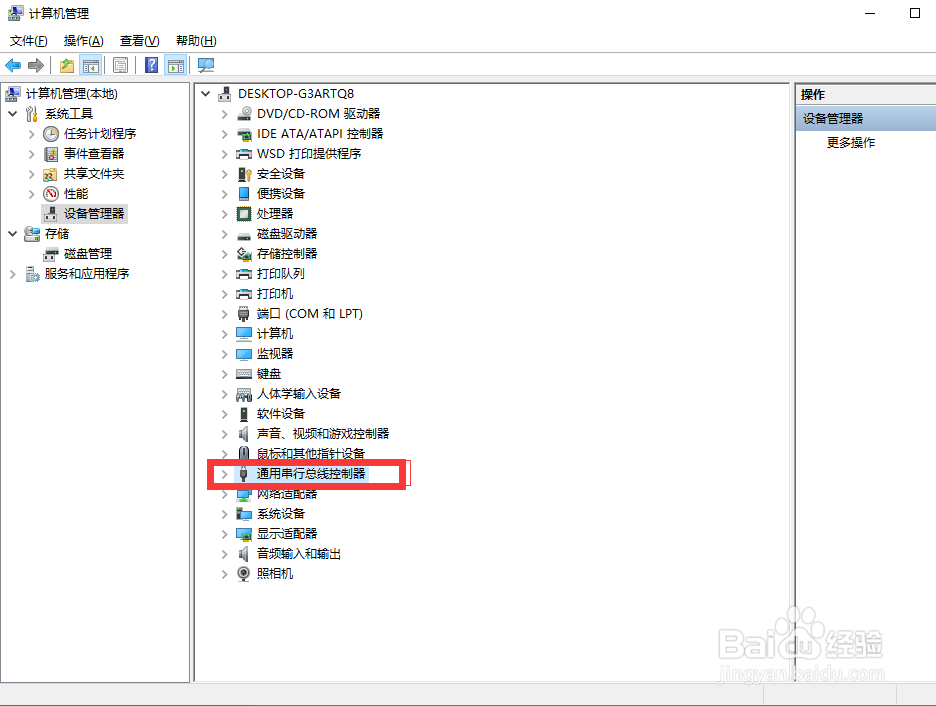Click the Back arrow toolbar icon
The height and width of the screenshot is (706, 936).
[13, 65]
